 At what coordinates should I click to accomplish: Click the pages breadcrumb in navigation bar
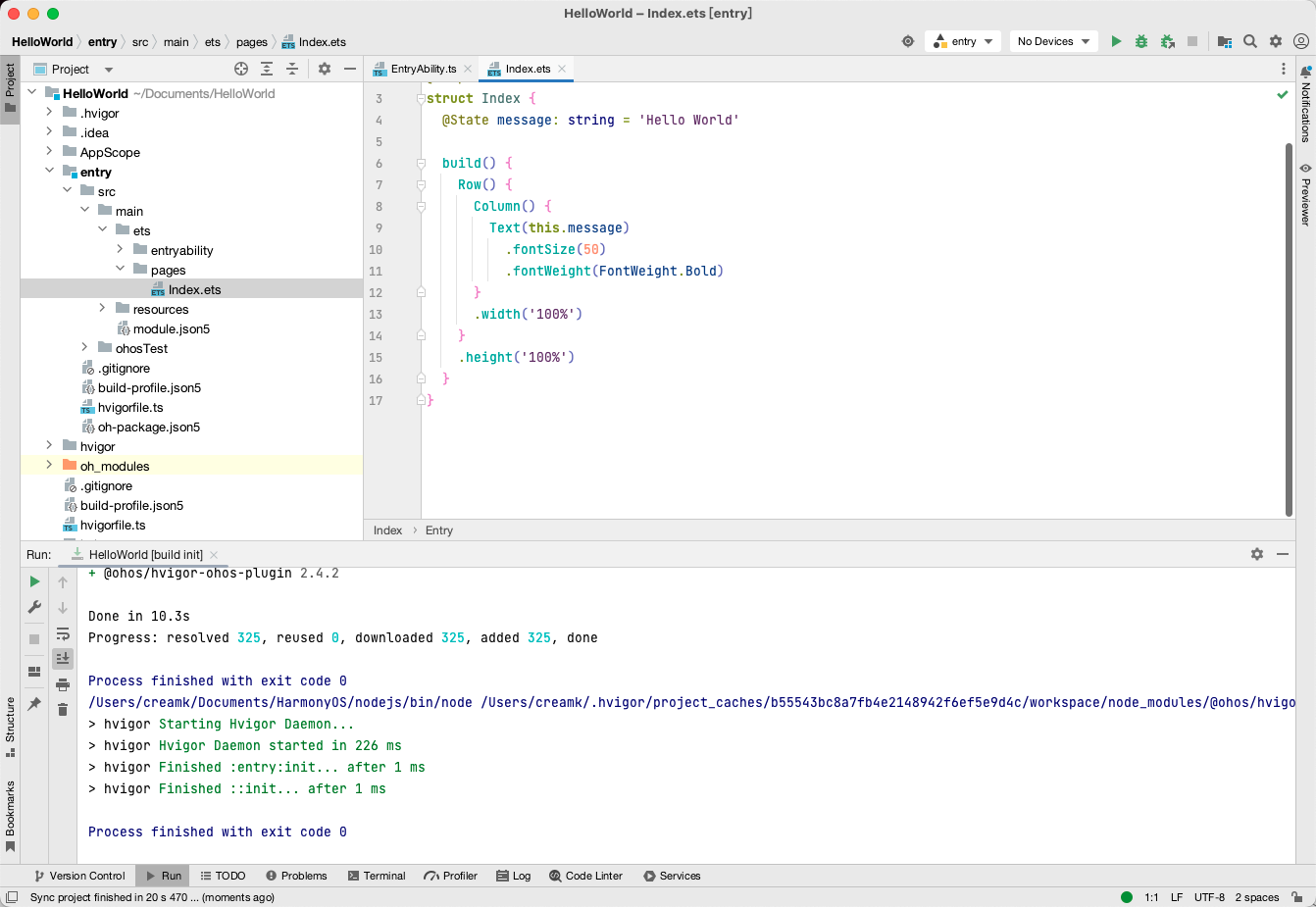(x=252, y=42)
